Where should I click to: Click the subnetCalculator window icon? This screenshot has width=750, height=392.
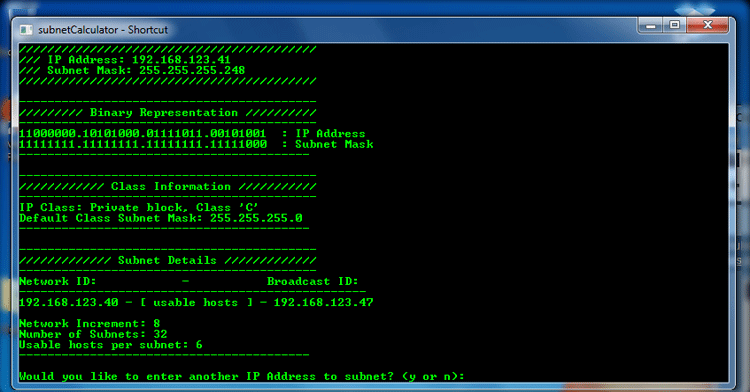(x=26, y=30)
